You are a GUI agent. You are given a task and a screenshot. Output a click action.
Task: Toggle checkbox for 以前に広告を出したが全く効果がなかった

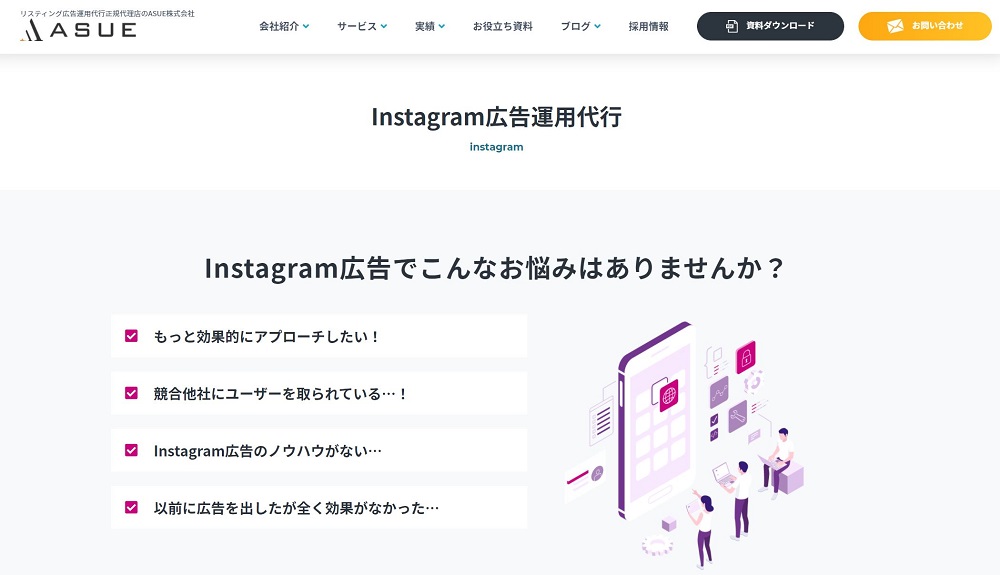[131, 507]
